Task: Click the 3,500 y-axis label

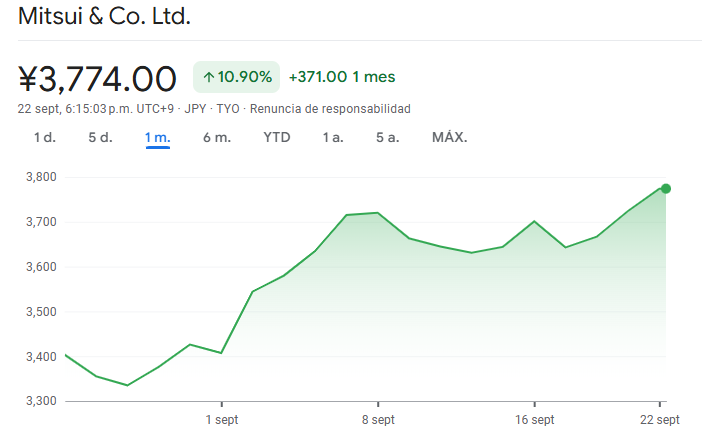Action: (x=41, y=312)
